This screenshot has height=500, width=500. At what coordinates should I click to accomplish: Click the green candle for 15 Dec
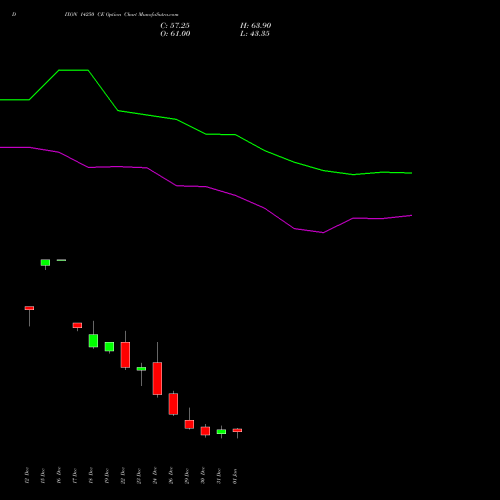click(45, 263)
